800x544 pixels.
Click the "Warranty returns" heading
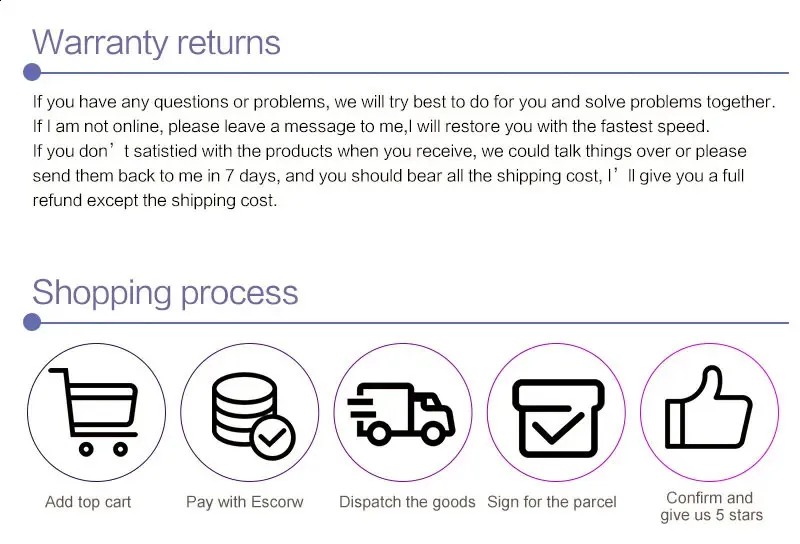pos(156,42)
